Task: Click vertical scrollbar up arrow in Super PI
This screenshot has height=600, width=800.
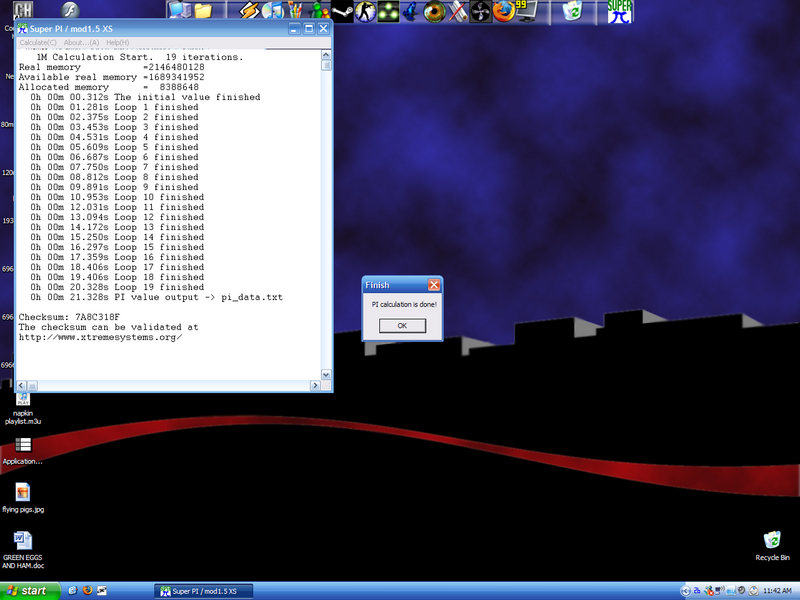Action: pyautogui.click(x=326, y=55)
